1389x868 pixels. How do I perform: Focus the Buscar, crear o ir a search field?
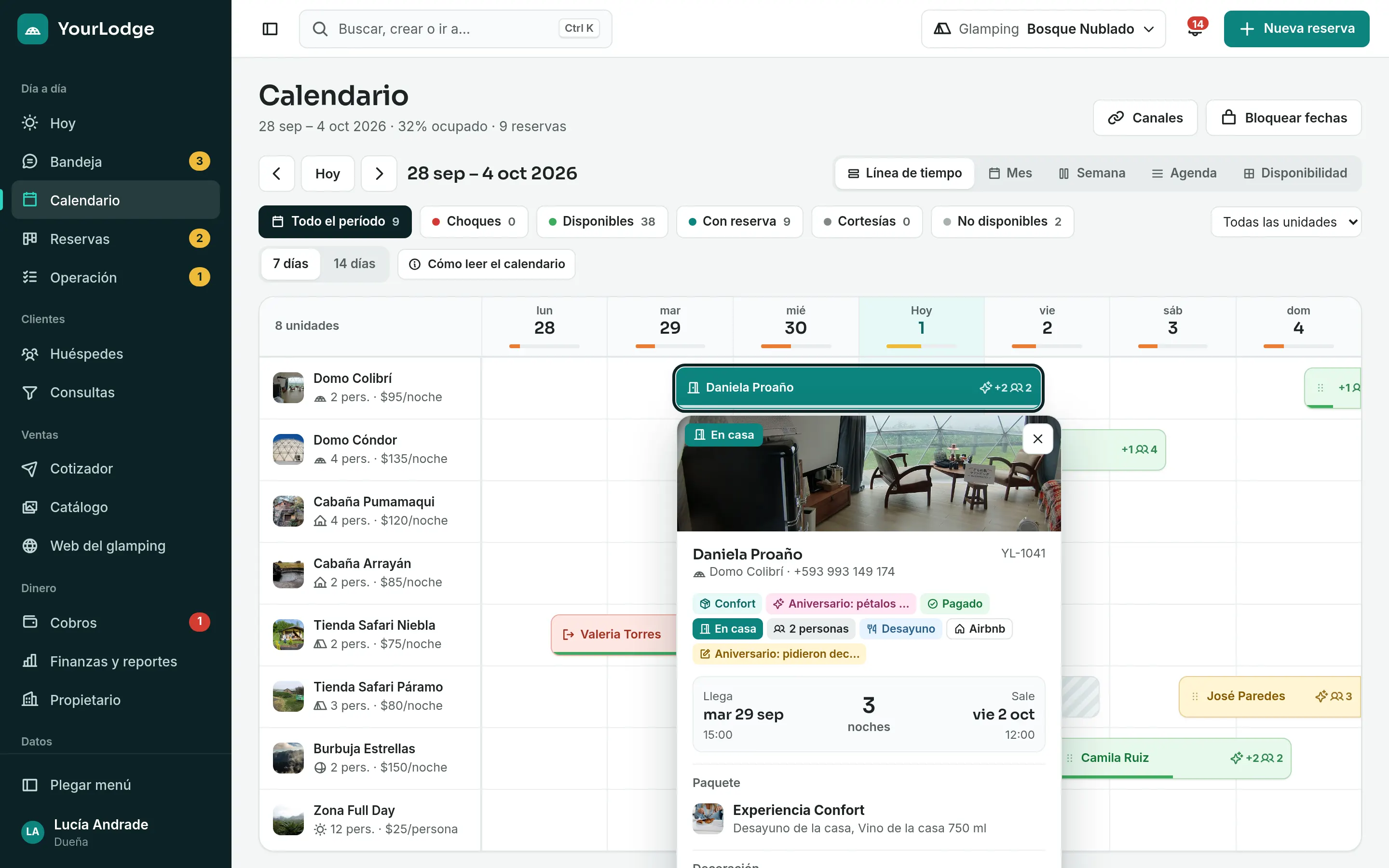click(456, 29)
